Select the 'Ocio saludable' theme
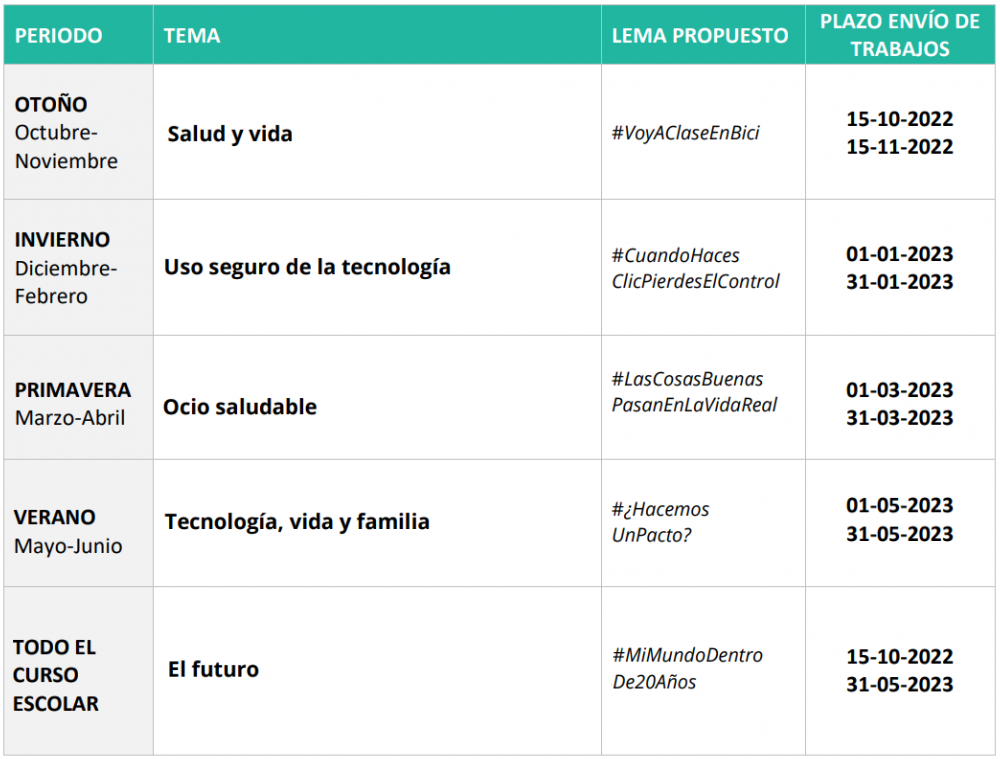 (240, 407)
